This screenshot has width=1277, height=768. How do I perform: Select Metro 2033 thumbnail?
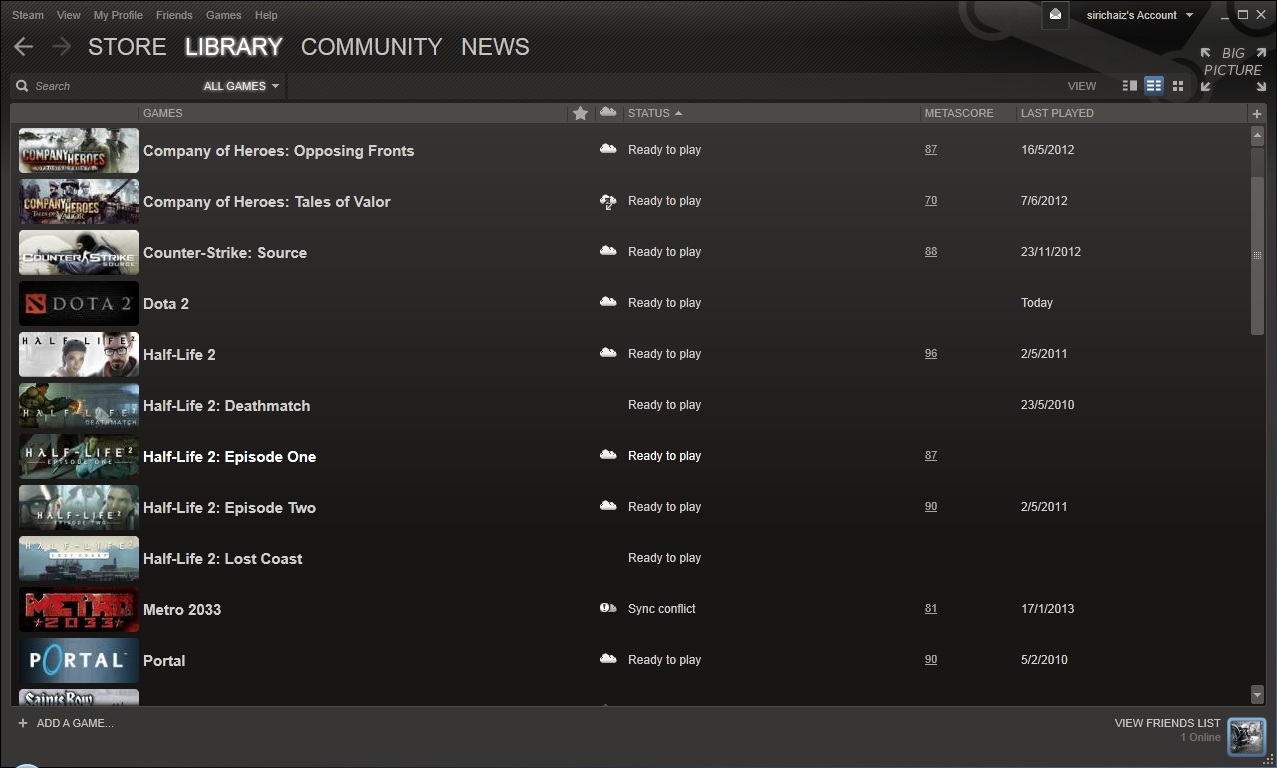[x=79, y=609]
